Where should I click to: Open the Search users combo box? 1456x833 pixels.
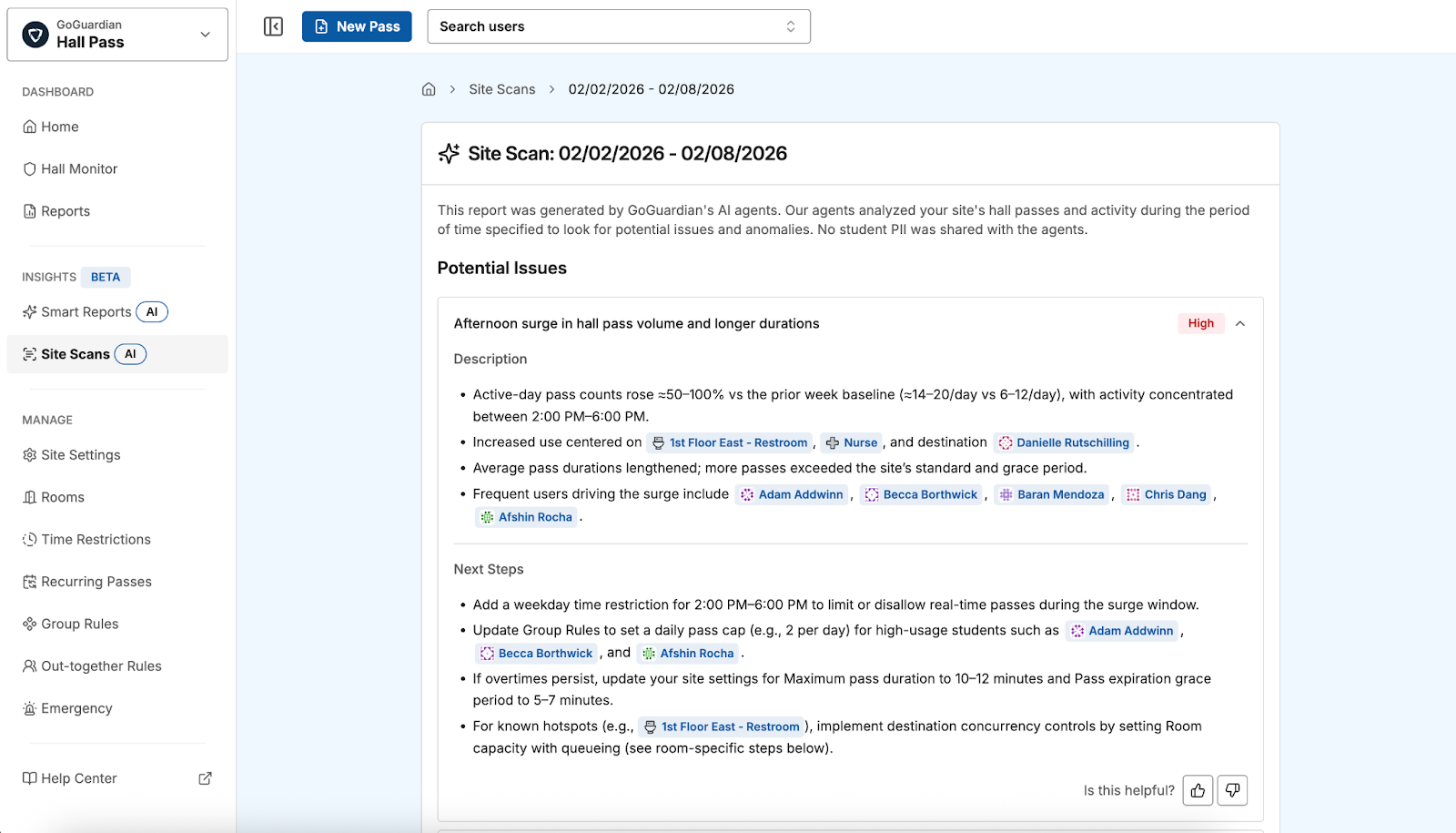[x=619, y=26]
